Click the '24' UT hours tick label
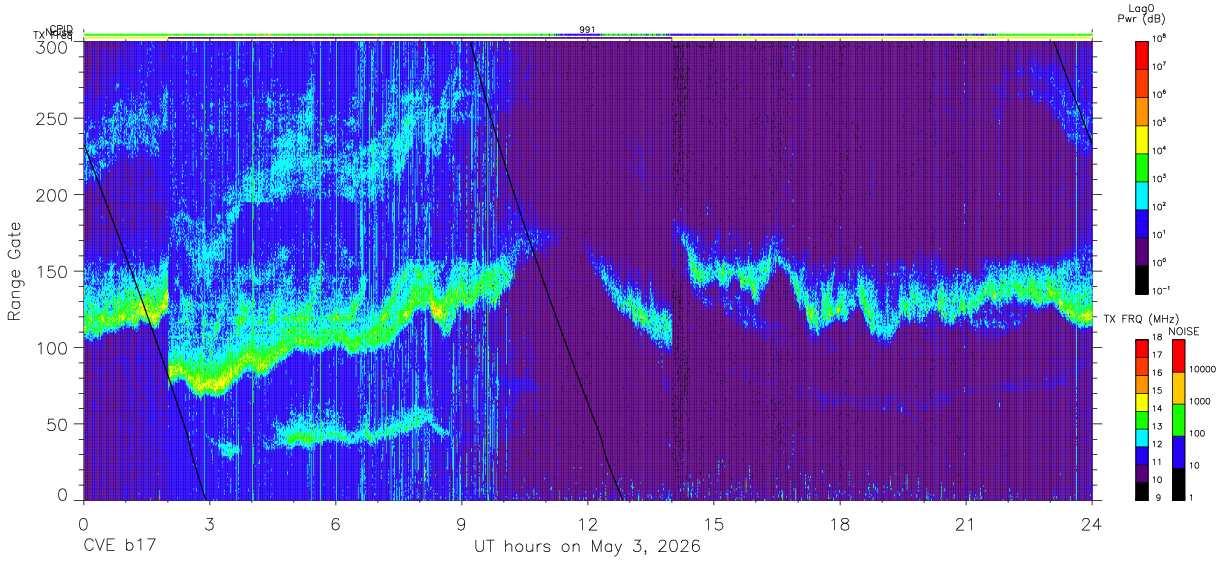This screenshot has width=1228, height=567. click(x=1092, y=524)
